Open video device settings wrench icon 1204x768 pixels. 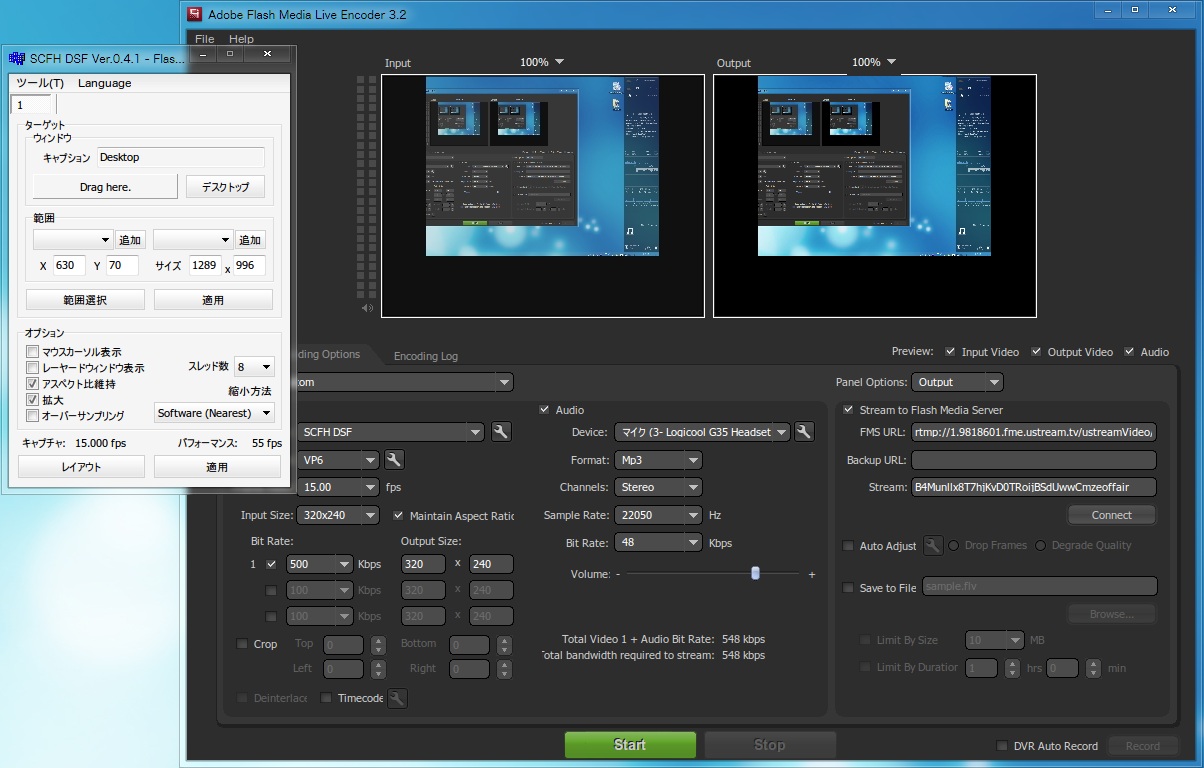coord(501,432)
